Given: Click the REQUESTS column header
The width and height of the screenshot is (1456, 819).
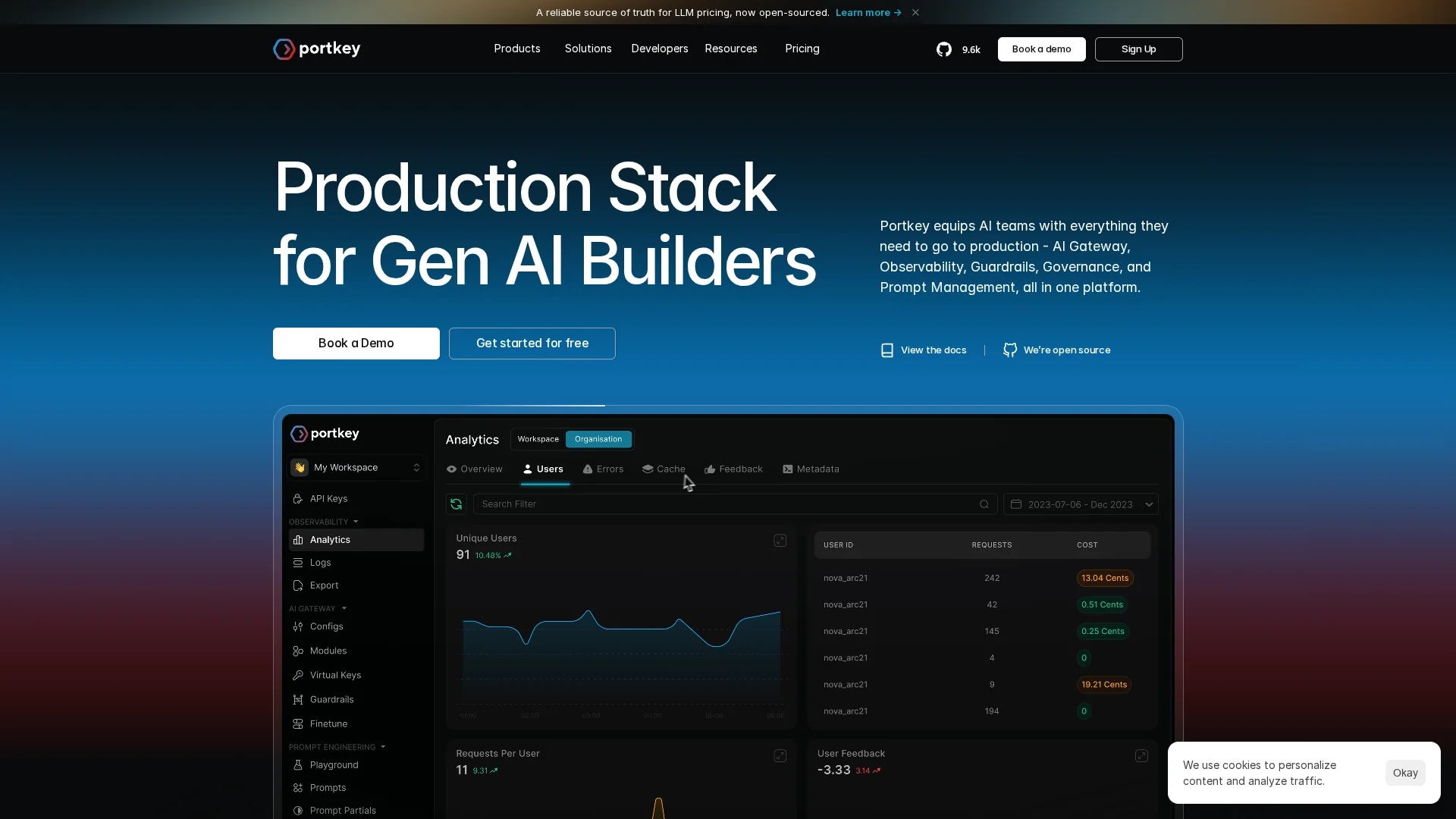Looking at the screenshot, I should [x=991, y=545].
